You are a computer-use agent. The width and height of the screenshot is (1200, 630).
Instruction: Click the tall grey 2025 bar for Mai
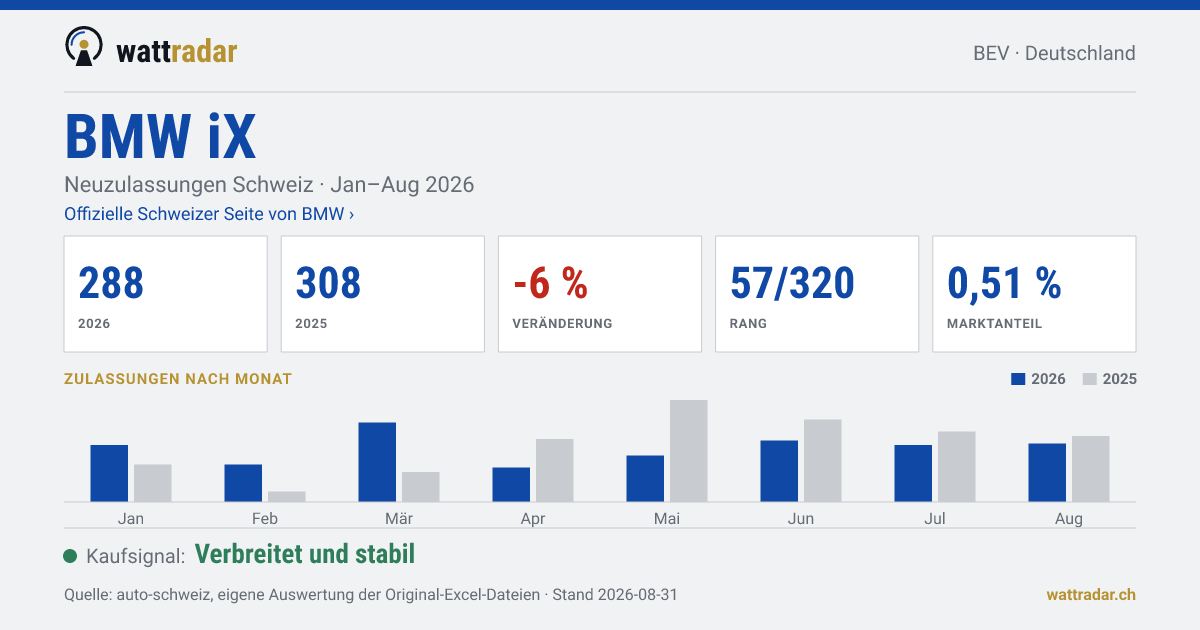pyautogui.click(x=689, y=451)
